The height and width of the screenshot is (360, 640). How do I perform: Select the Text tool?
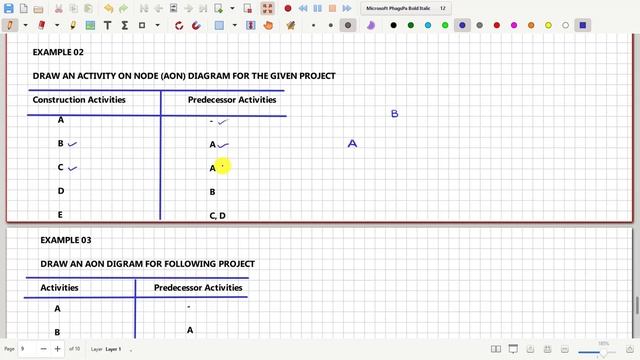point(107,25)
